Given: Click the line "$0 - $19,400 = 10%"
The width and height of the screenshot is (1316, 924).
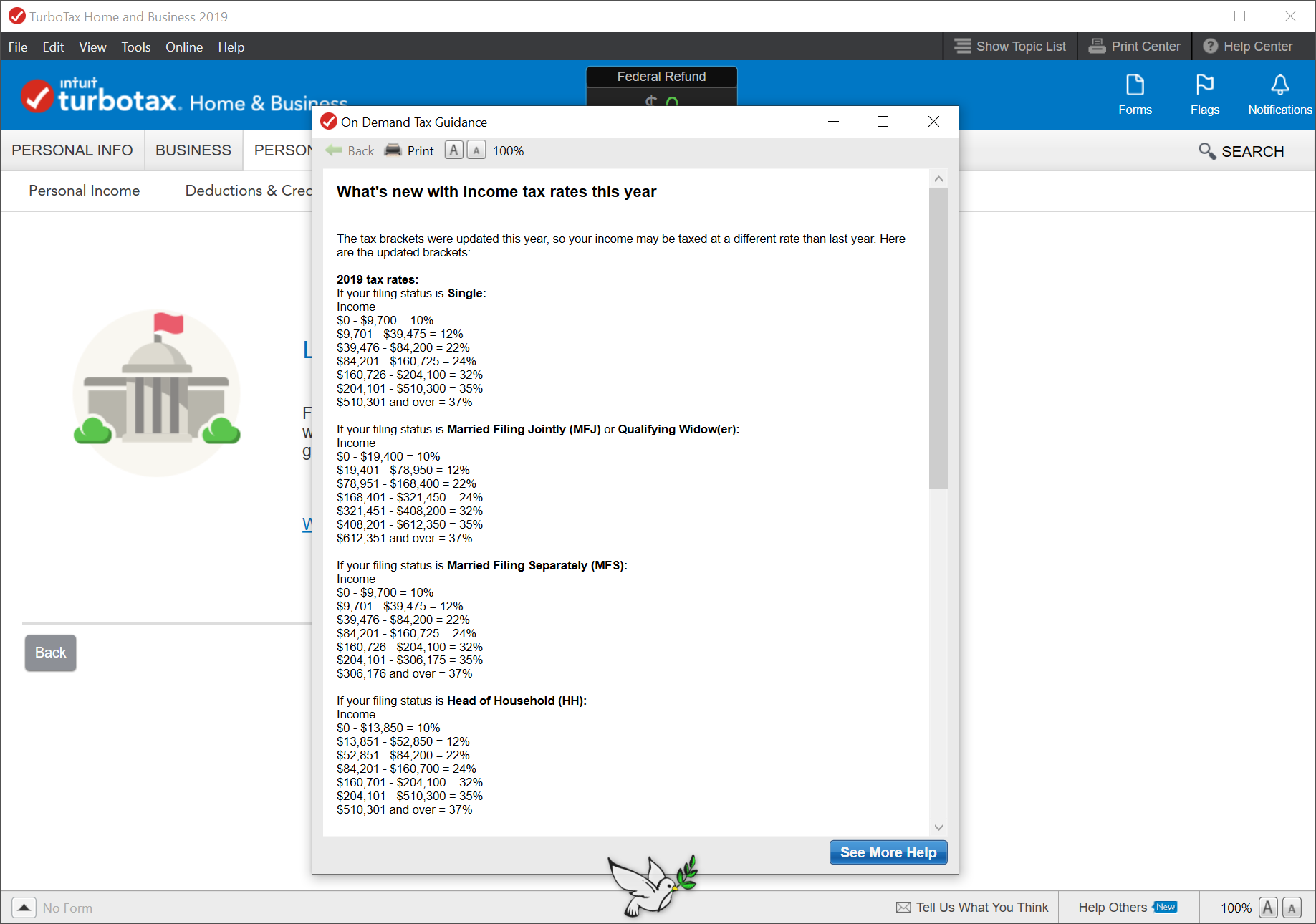Looking at the screenshot, I should 388,456.
